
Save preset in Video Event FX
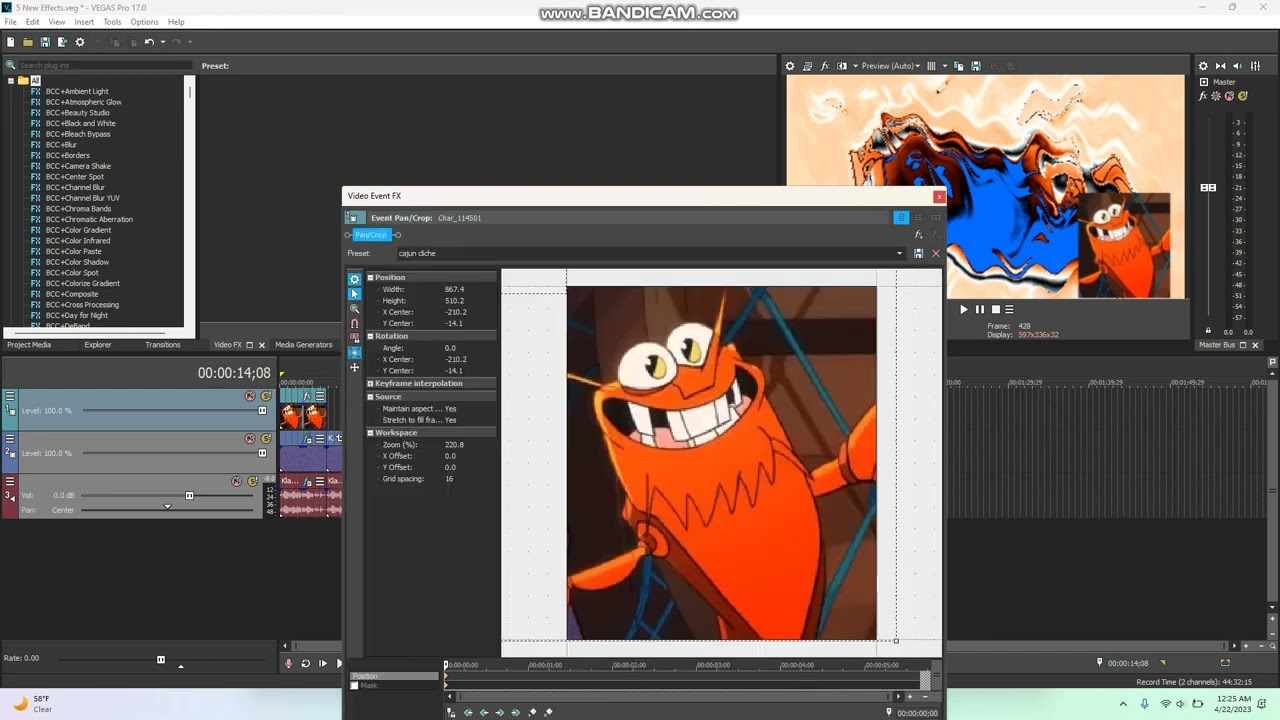click(x=919, y=254)
